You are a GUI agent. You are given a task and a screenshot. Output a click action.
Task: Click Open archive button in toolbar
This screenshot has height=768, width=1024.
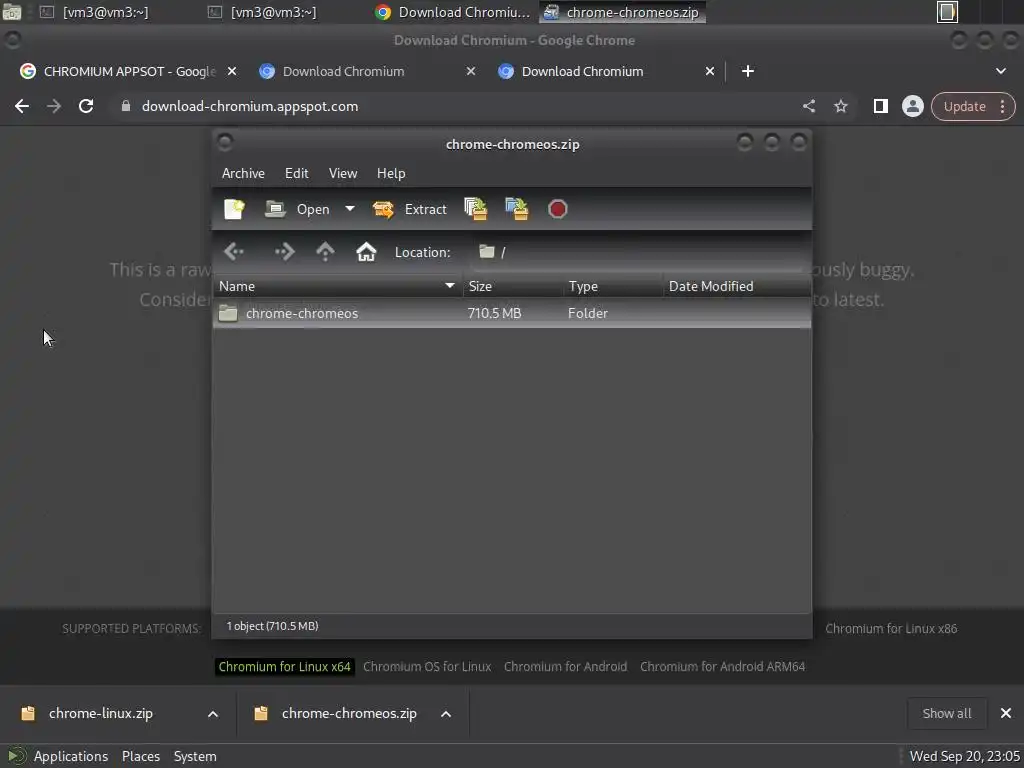point(297,209)
